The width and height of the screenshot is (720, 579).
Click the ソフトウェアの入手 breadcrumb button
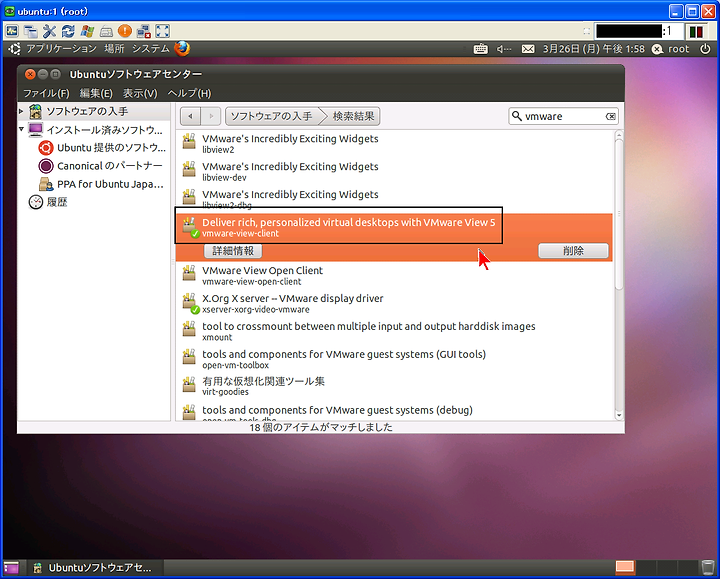coord(273,117)
